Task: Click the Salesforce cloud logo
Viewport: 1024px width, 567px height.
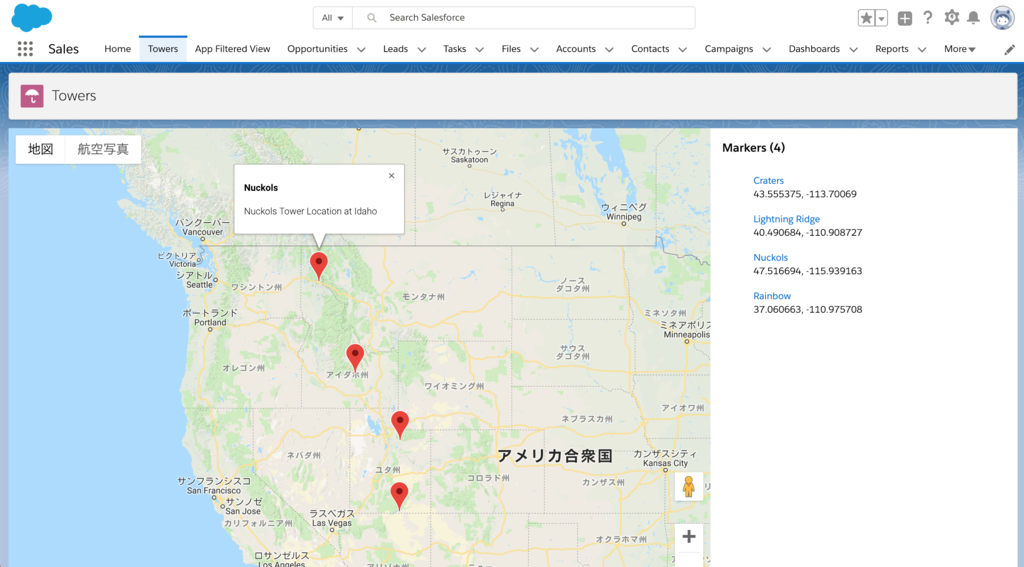Action: point(31,17)
